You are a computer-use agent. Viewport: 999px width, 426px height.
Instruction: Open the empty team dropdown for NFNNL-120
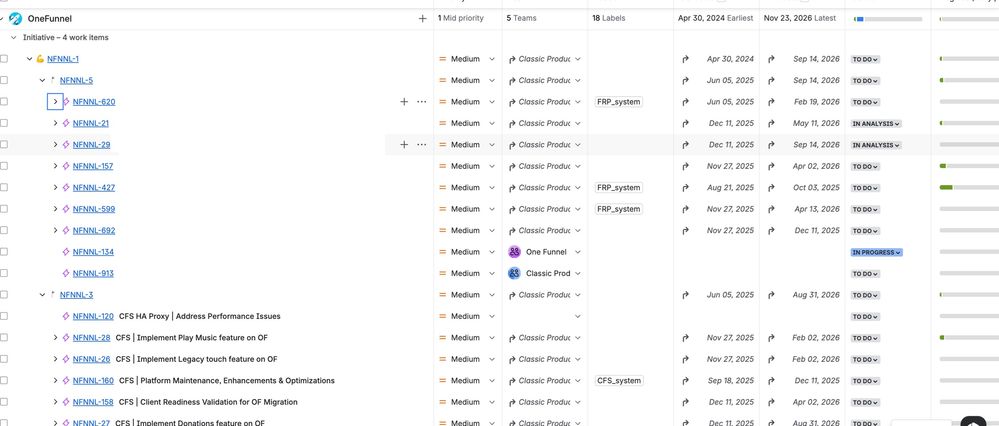(x=578, y=316)
